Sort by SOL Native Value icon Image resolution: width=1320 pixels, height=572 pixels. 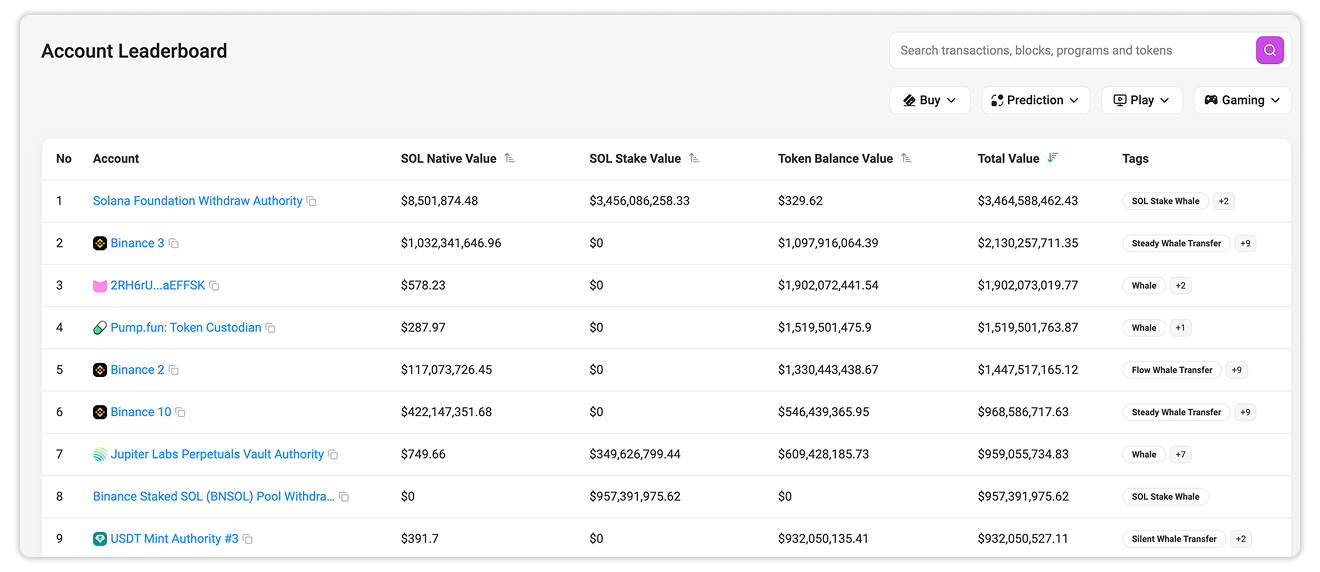coord(509,158)
